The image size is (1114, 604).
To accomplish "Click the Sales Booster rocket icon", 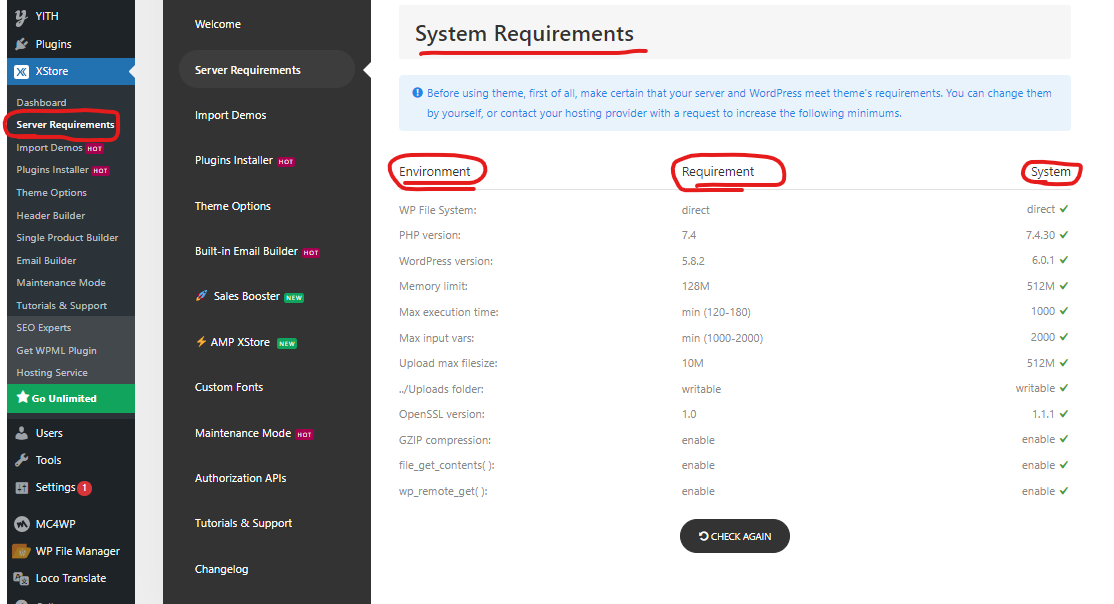I will click(x=202, y=296).
